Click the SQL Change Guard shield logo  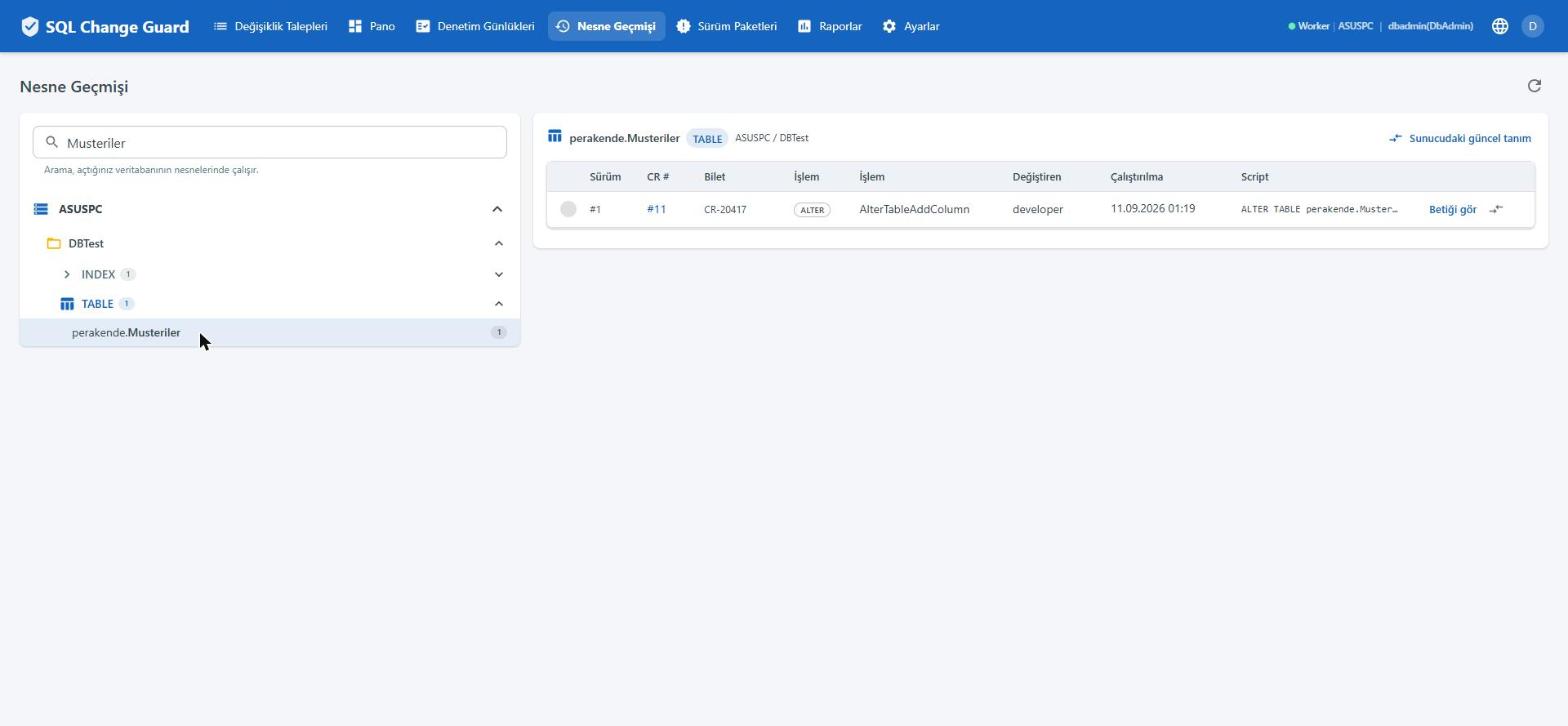30,26
